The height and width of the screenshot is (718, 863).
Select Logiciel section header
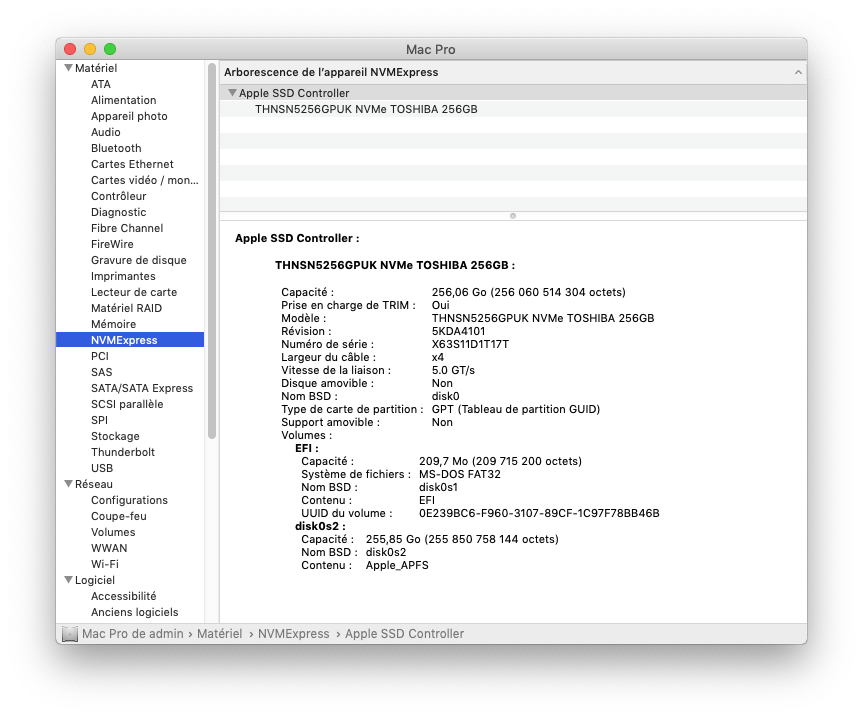point(95,580)
